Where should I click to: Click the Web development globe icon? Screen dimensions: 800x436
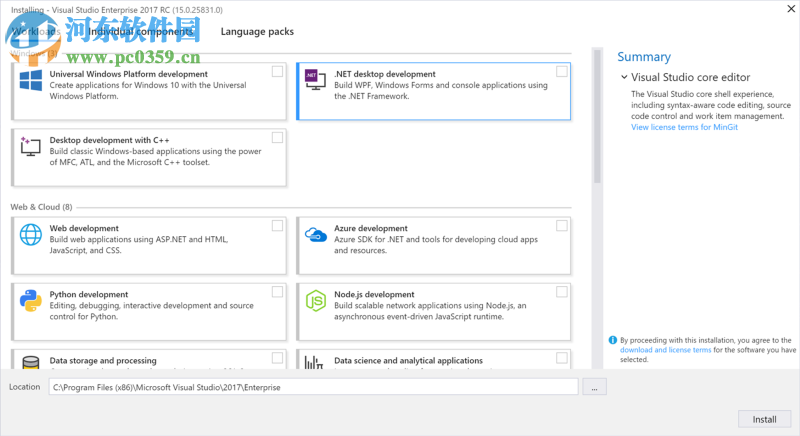30,236
